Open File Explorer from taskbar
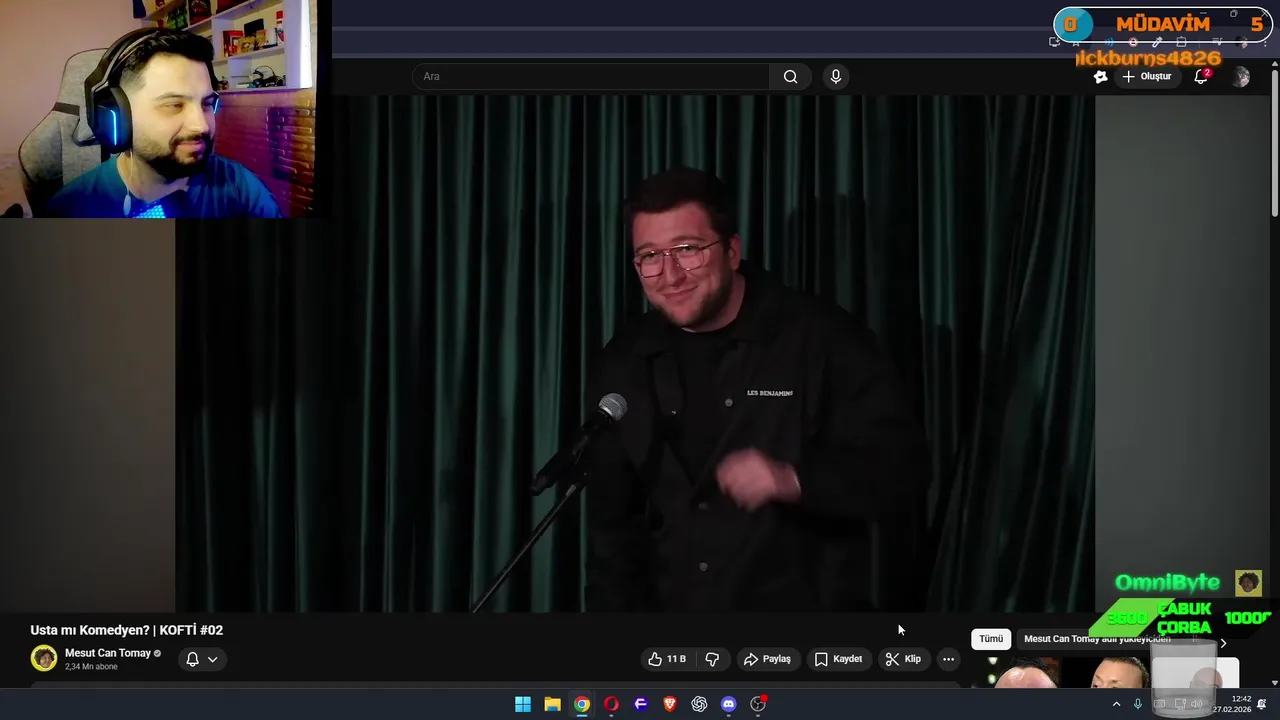 552,704
